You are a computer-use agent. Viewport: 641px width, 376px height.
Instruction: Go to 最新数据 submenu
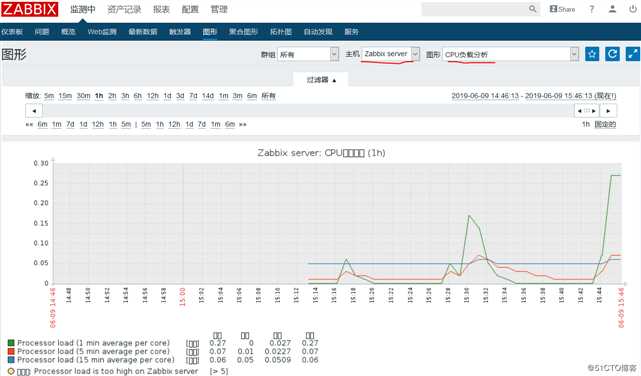[x=143, y=31]
